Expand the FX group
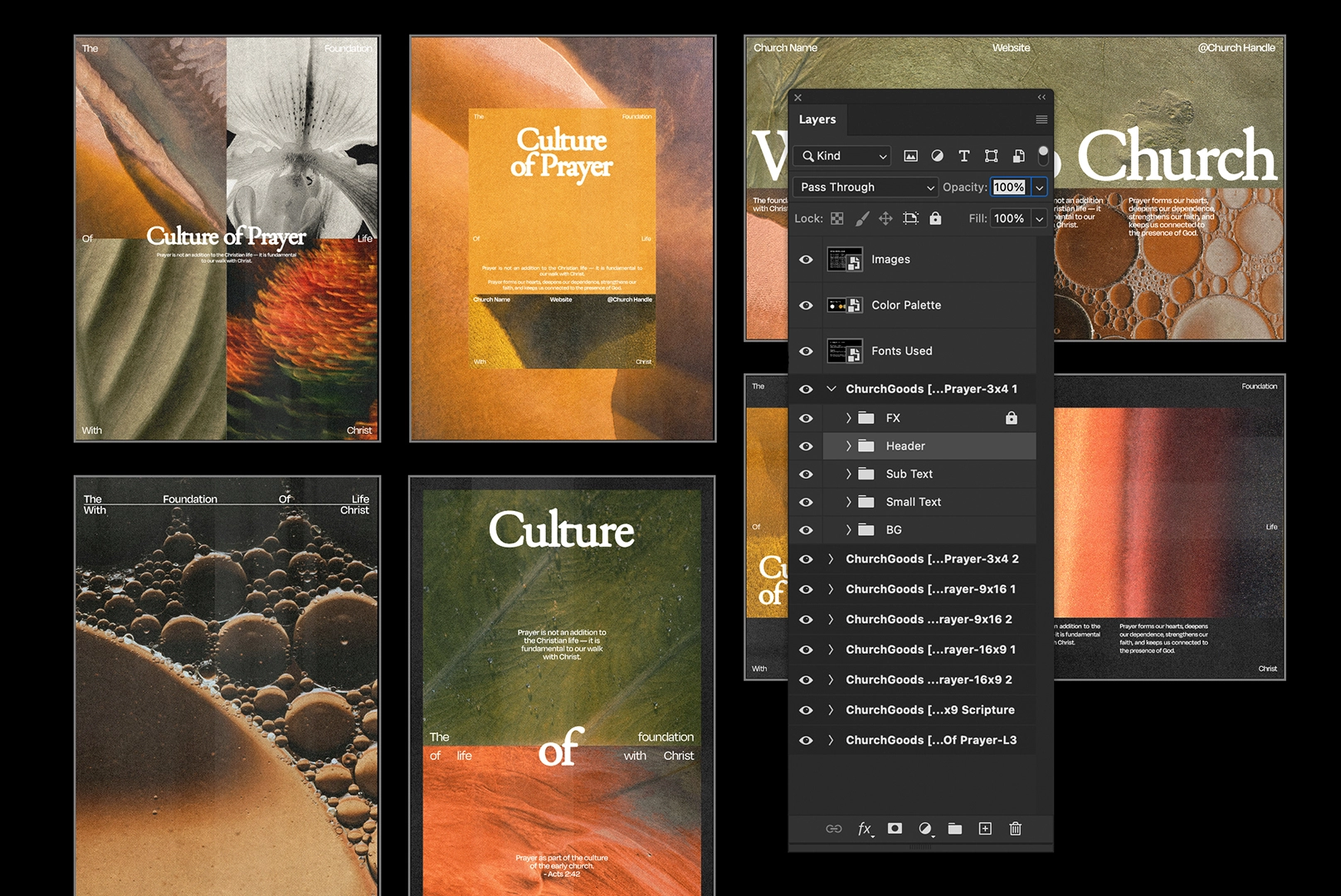The image size is (1341, 896). pos(848,418)
